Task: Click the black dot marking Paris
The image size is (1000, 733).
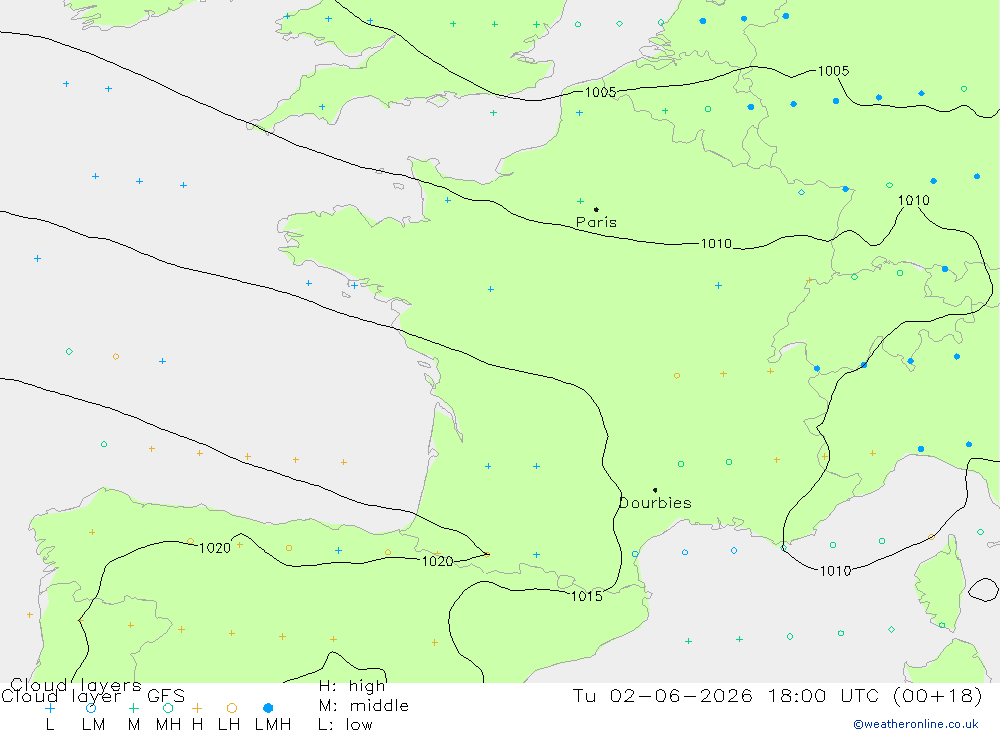Action: [596, 209]
